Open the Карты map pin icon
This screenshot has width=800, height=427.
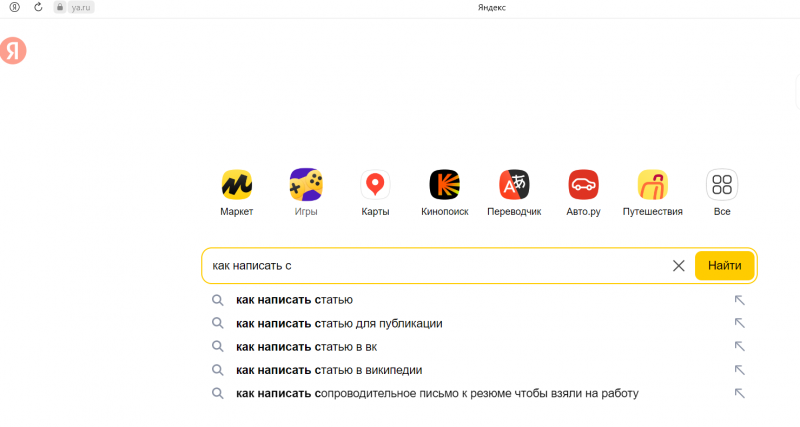[375, 184]
